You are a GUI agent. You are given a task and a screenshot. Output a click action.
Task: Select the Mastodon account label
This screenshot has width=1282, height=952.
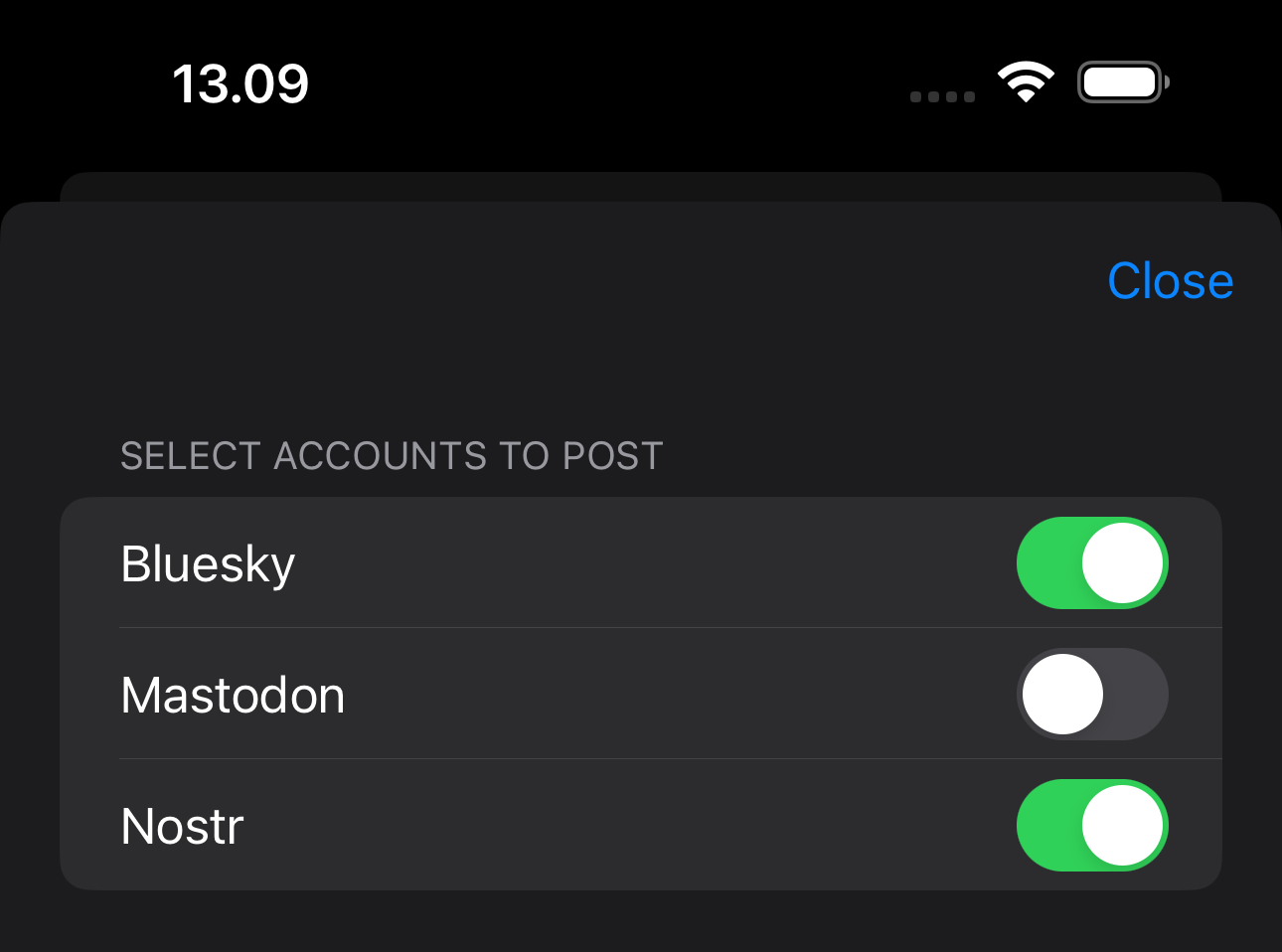tap(233, 696)
